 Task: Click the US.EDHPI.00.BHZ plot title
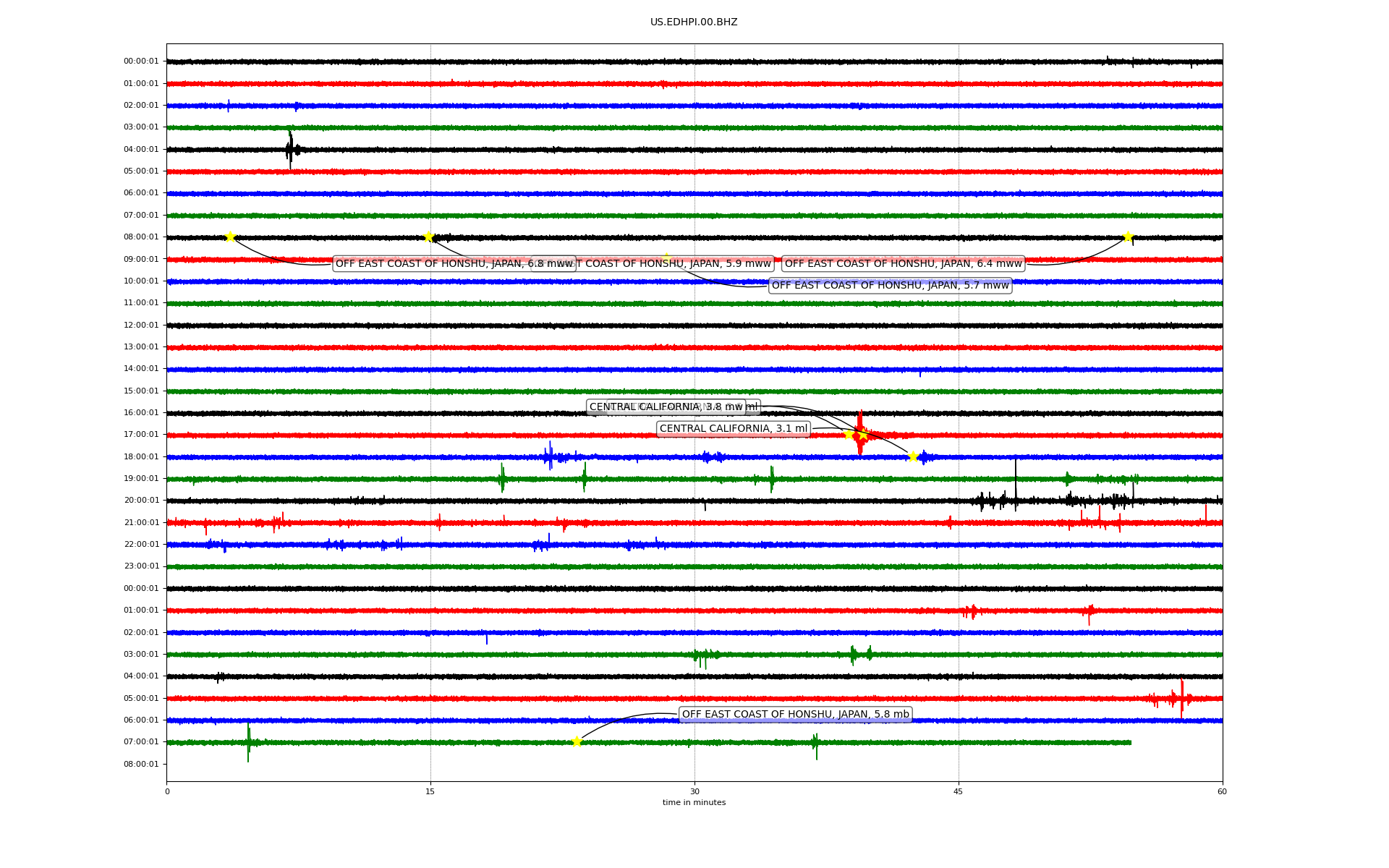[693, 22]
